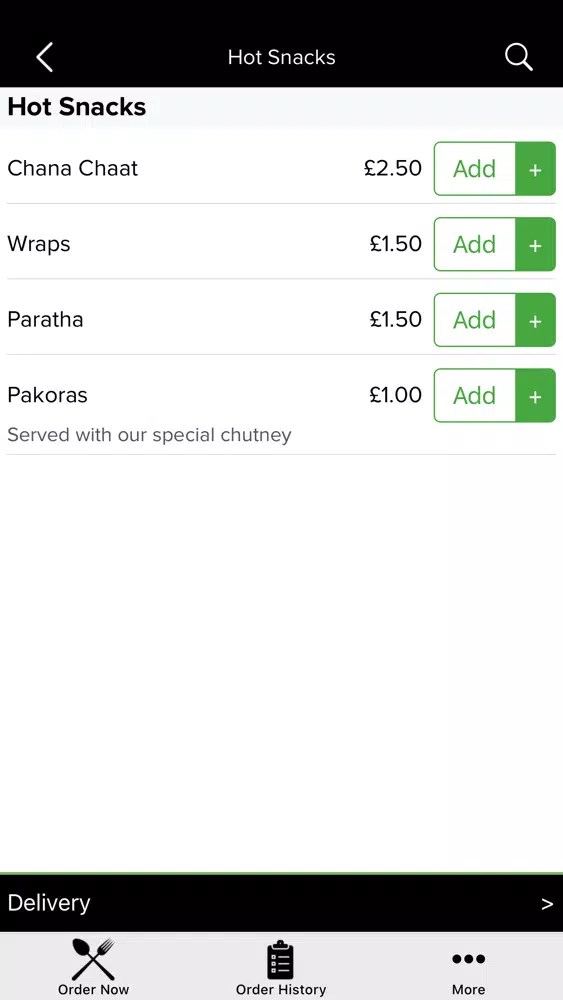Open the Delivery options bar
This screenshot has width=563, height=1000.
click(281, 903)
